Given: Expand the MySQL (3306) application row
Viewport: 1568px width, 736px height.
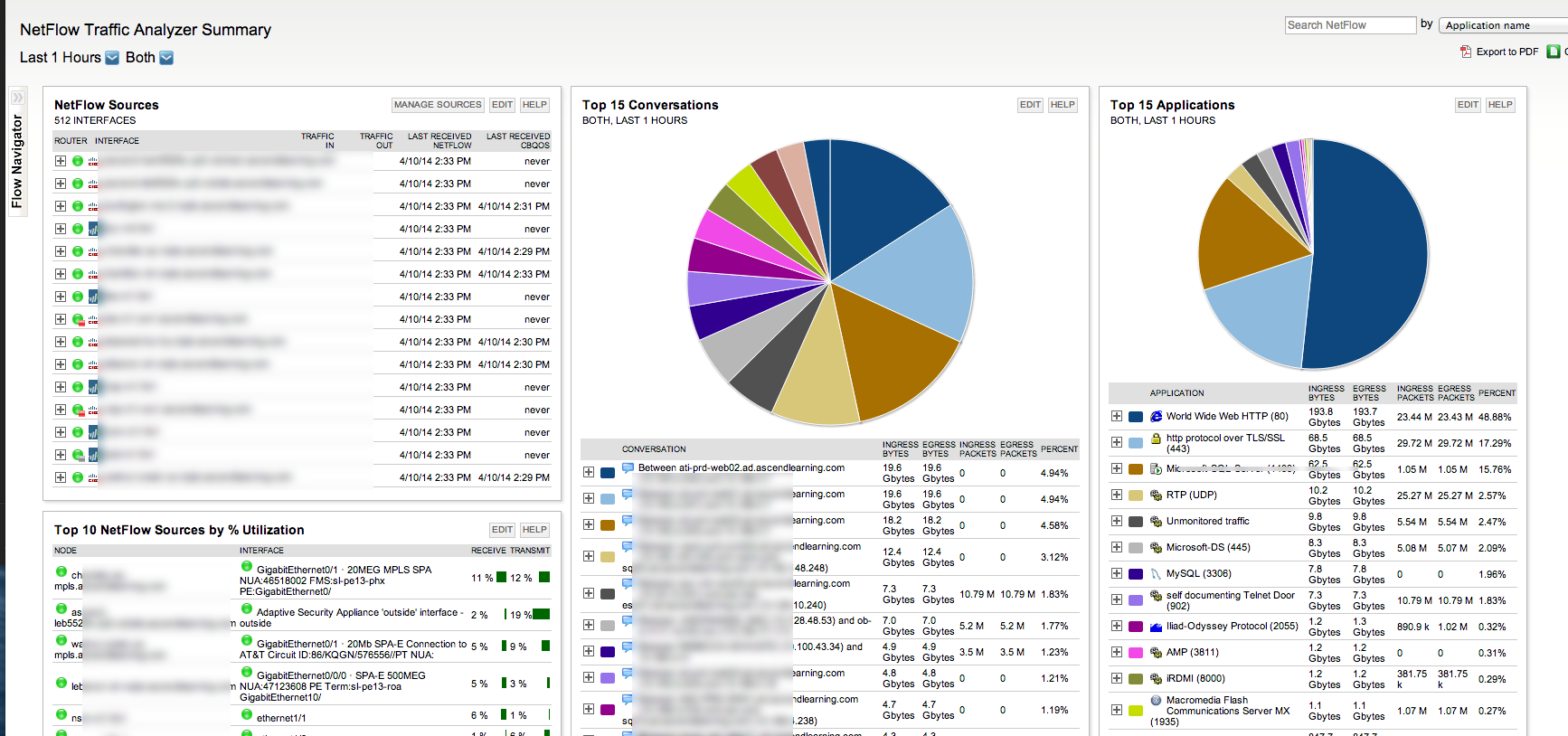Looking at the screenshot, I should (x=1117, y=574).
